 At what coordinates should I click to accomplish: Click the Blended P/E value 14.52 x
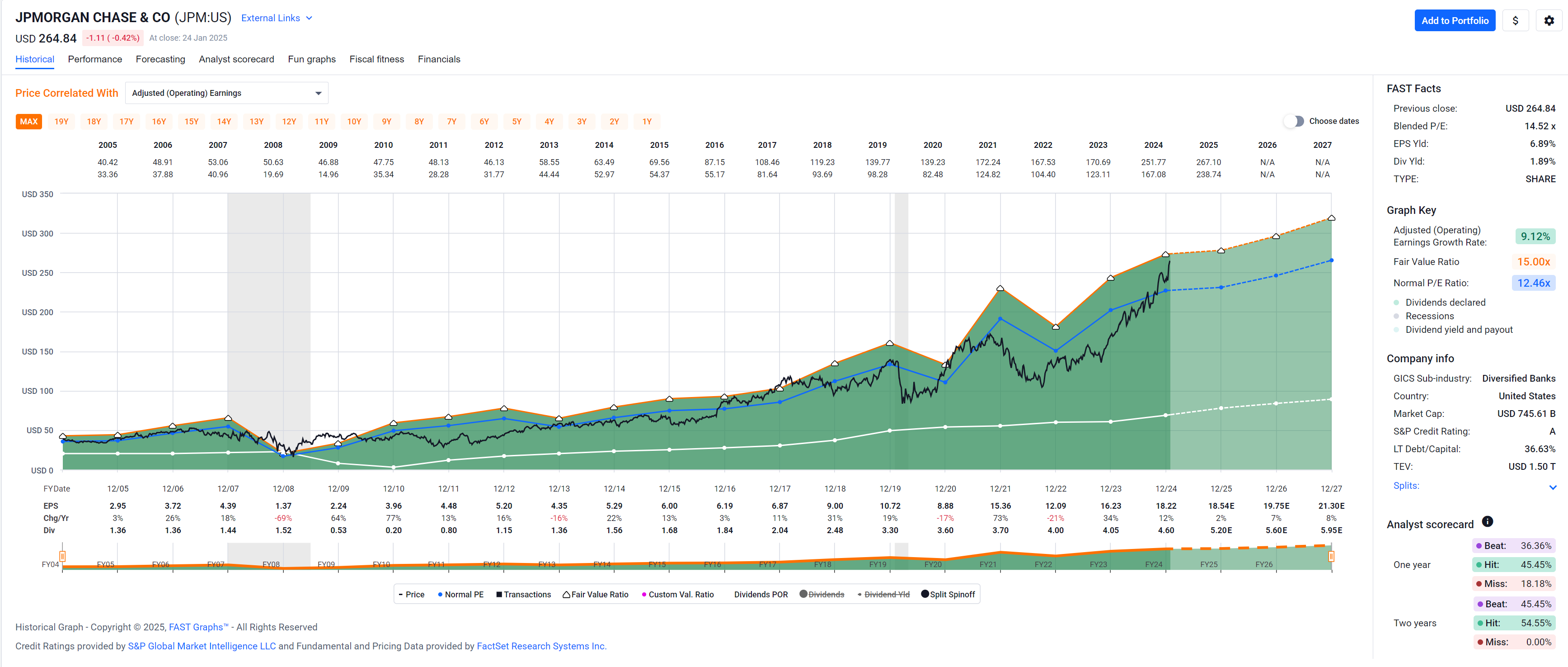(x=1540, y=126)
